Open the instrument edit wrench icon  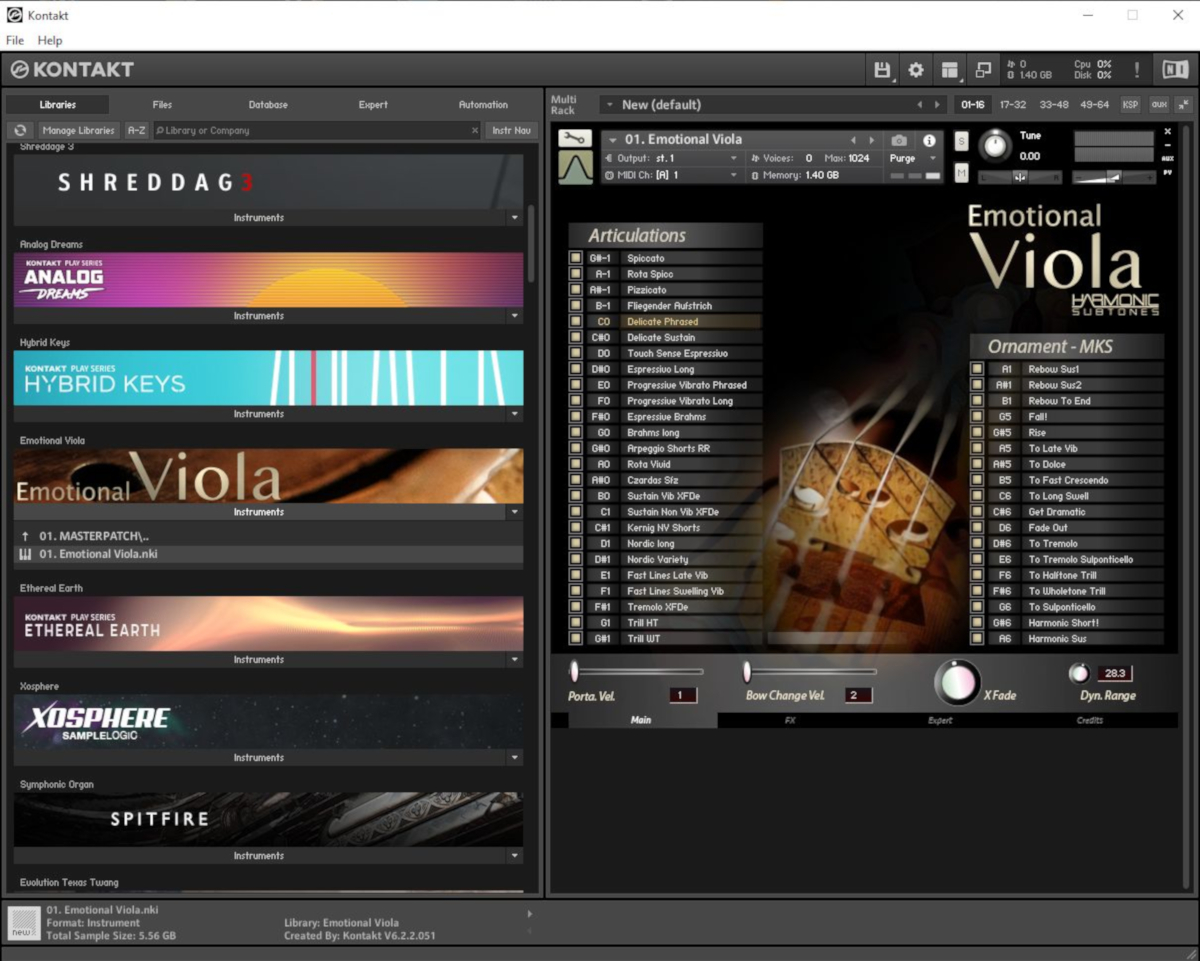tap(575, 139)
